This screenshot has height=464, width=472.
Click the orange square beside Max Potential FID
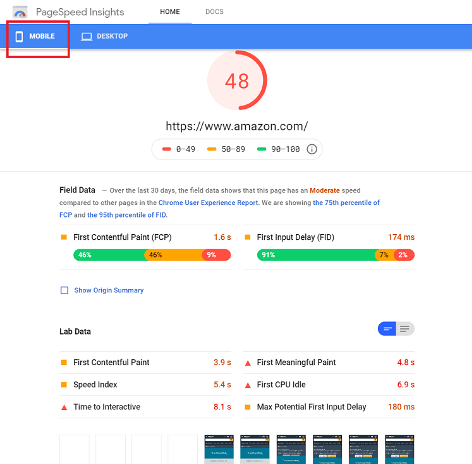click(x=247, y=407)
